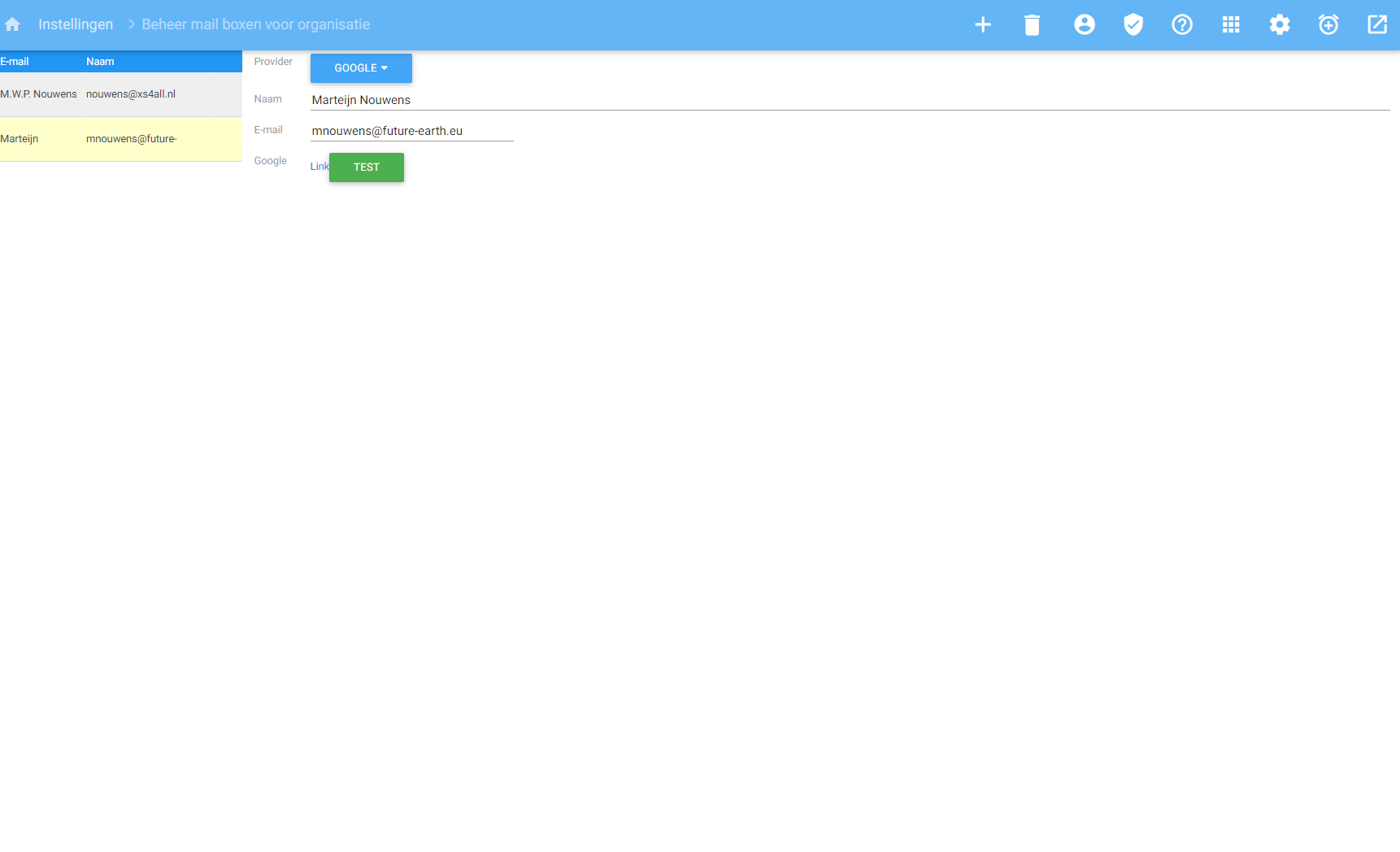Image resolution: width=1400 pixels, height=852 pixels.
Task: Click 'Beheer mail boxen voor organisatie' breadcrumb
Action: pyautogui.click(x=256, y=24)
